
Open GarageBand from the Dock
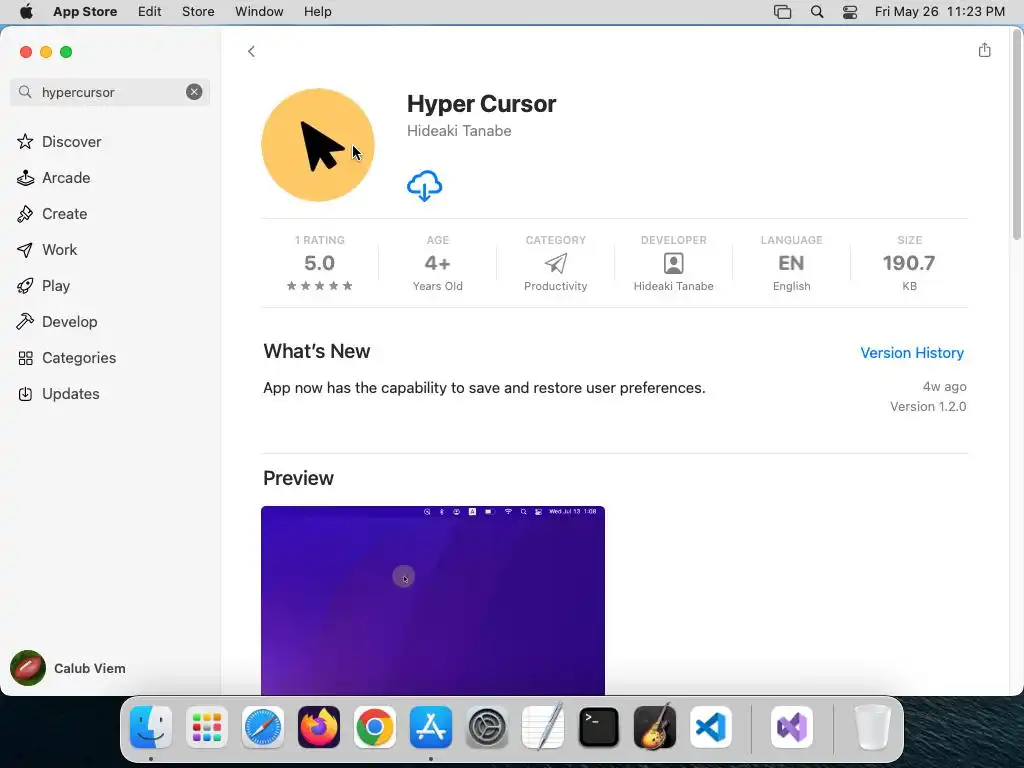coord(655,727)
